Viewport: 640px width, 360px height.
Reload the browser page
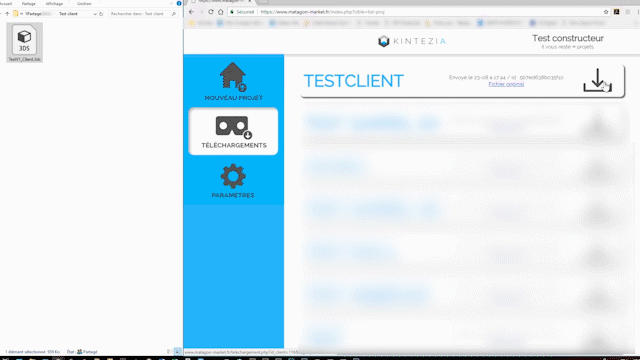coord(211,12)
